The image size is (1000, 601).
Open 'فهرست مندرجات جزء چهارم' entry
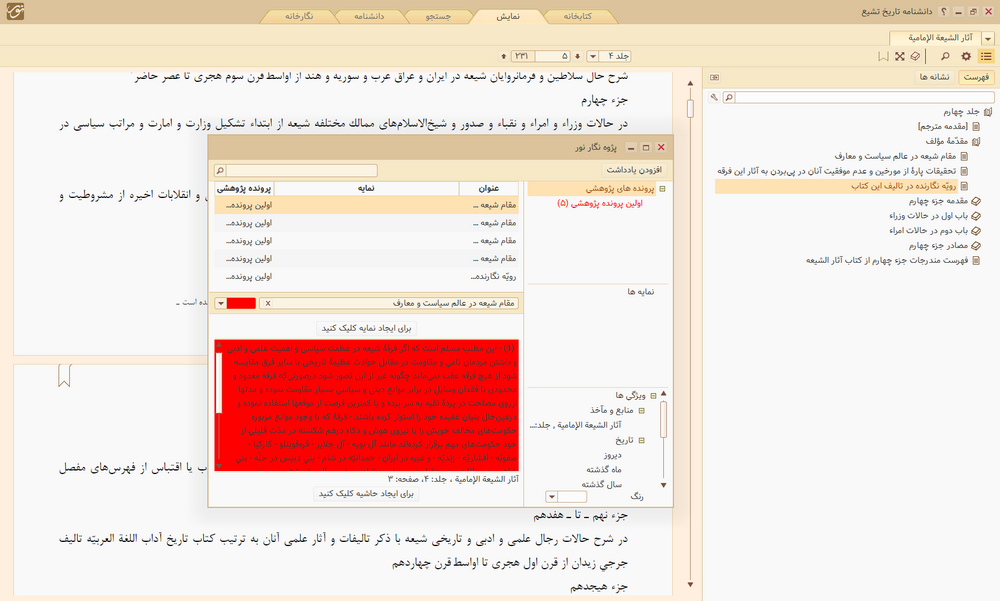pos(886,260)
